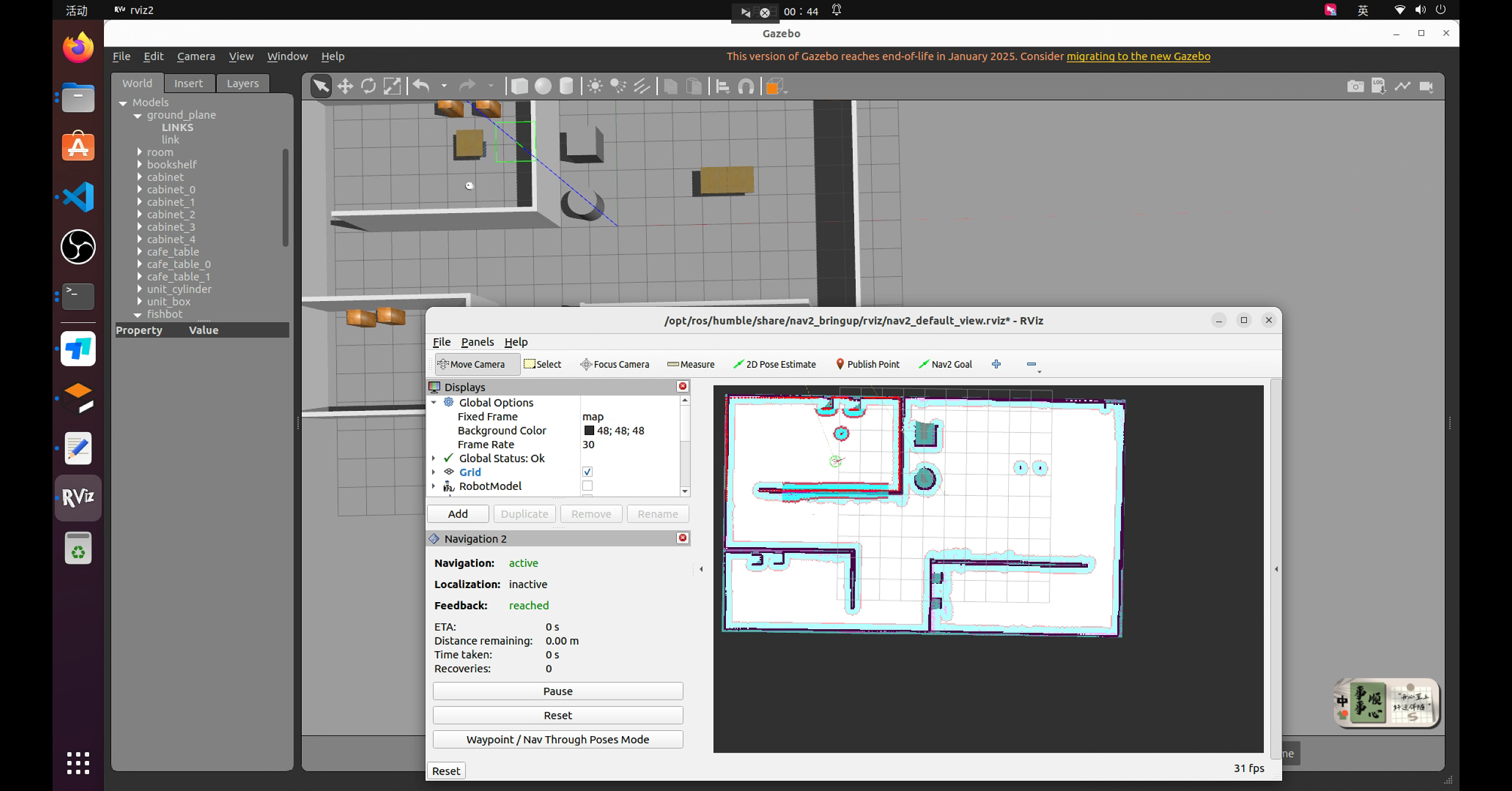Screen dimensions: 1512x791
Task: Add a spot light in Gazebo
Action: click(x=618, y=87)
